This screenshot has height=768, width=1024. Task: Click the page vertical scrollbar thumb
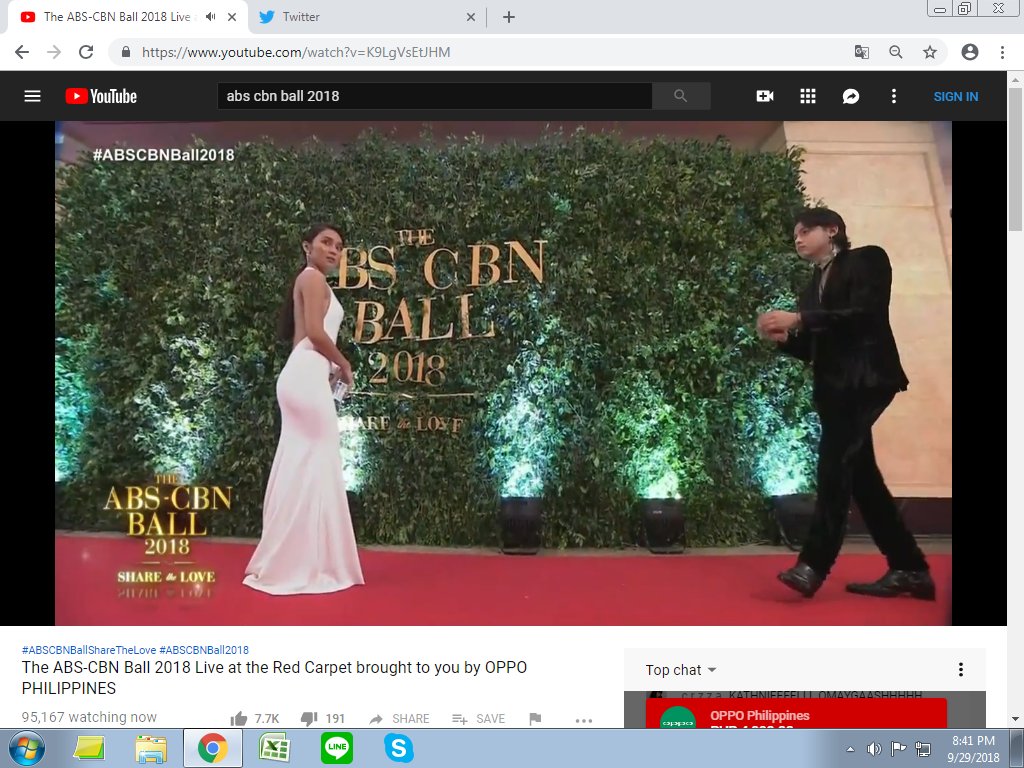coord(1015,158)
